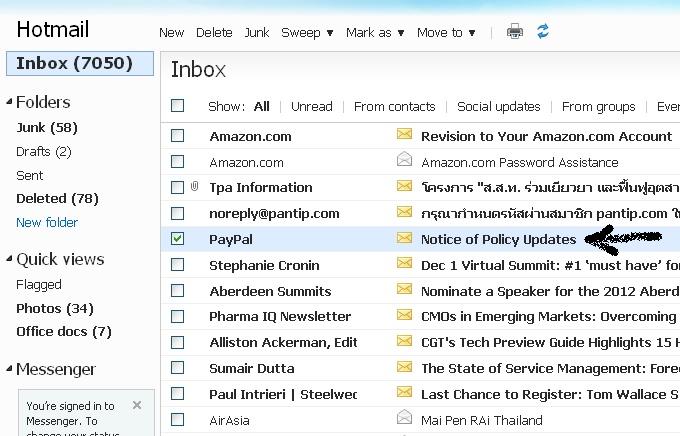Image resolution: width=680 pixels, height=436 pixels.
Task: Tick the AirAsia message checkbox
Action: pos(177,420)
